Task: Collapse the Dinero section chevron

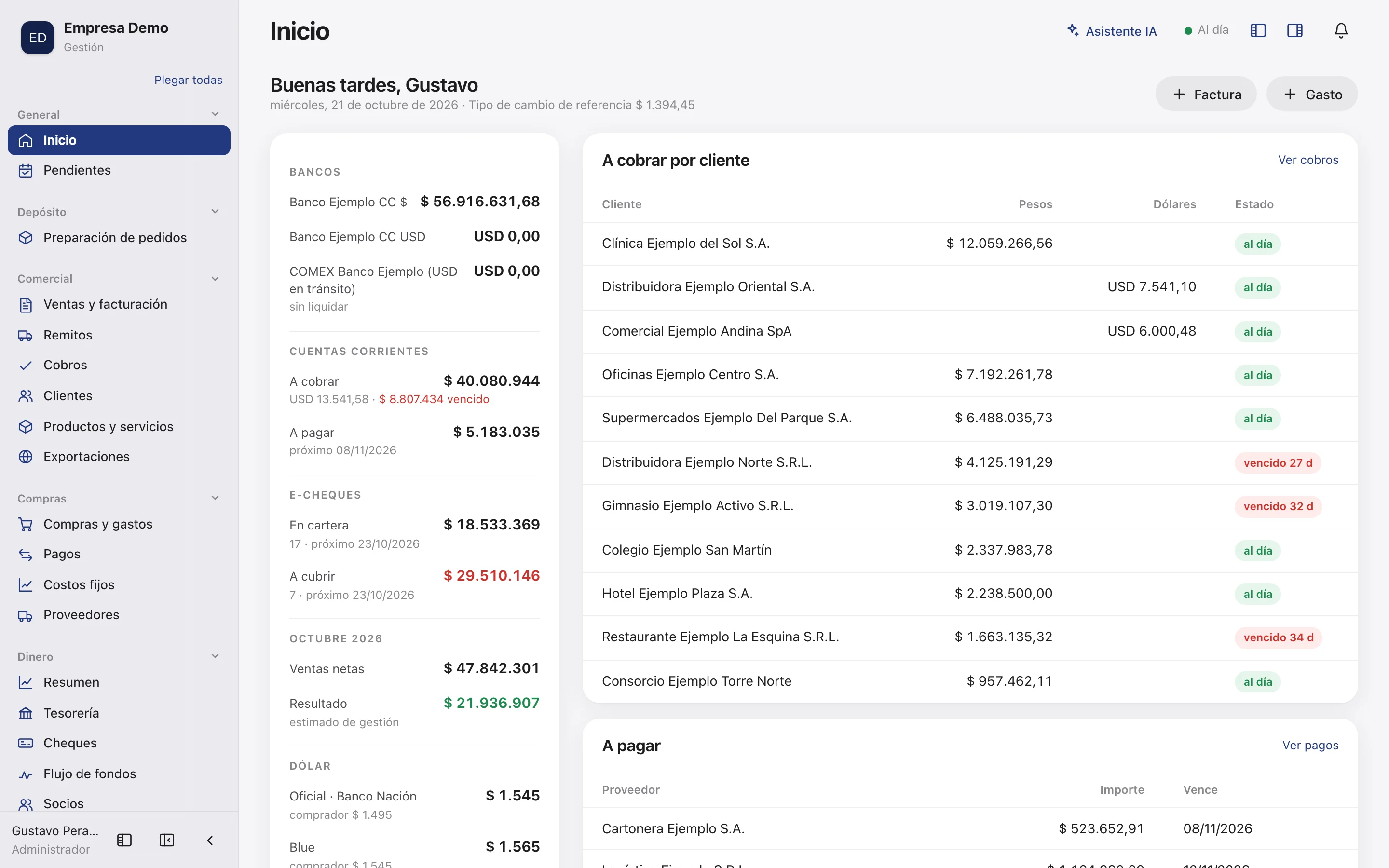Action: pyautogui.click(x=215, y=656)
